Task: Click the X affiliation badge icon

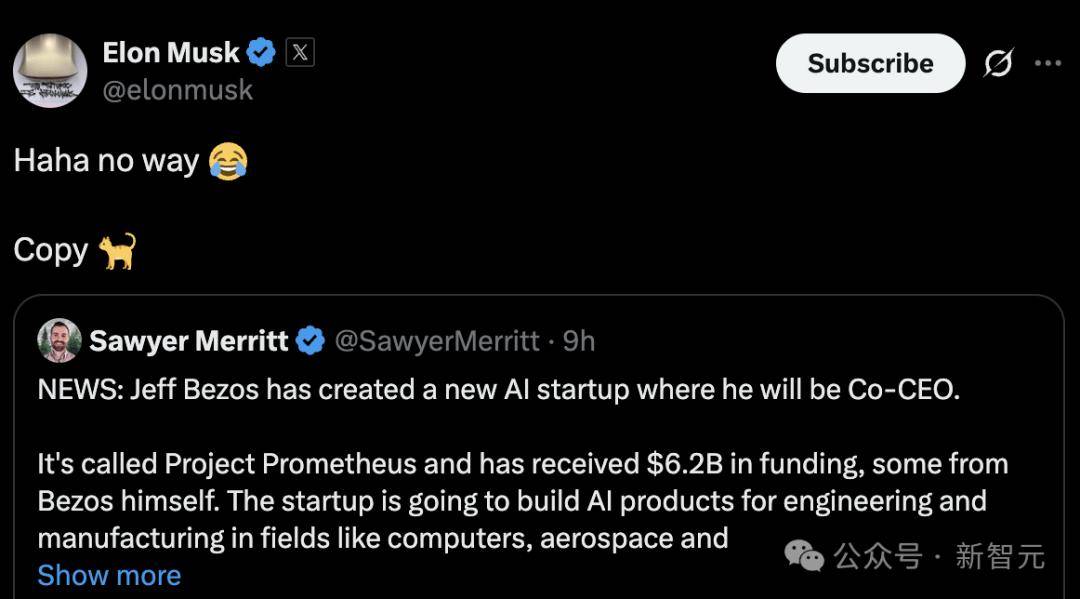Action: pyautogui.click(x=300, y=52)
